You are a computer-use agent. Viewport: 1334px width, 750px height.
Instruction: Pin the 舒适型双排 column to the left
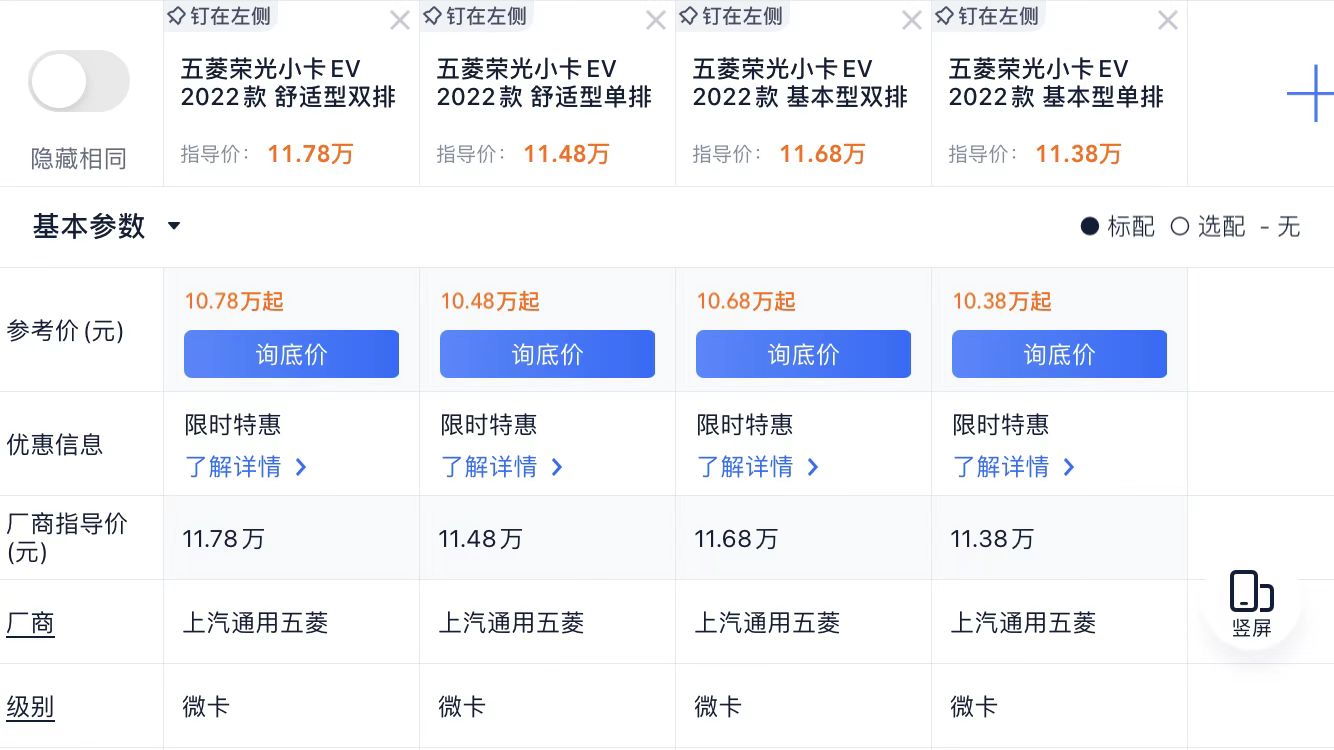[218, 16]
